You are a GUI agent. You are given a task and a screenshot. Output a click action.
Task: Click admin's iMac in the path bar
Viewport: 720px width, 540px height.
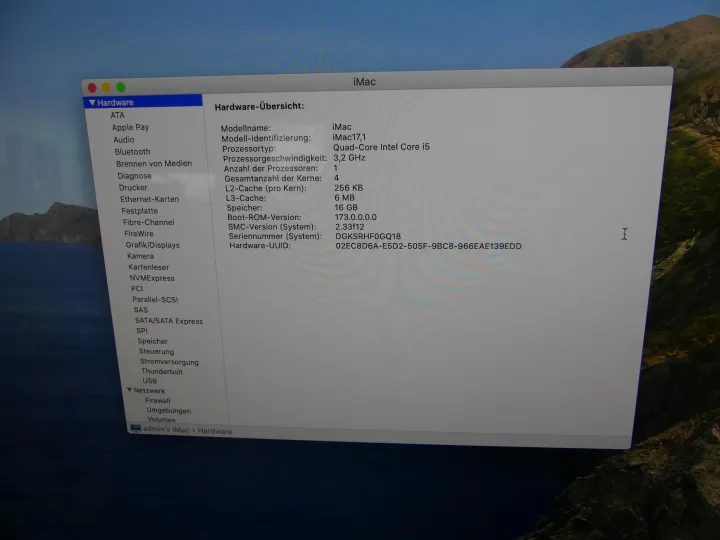pyautogui.click(x=166, y=430)
